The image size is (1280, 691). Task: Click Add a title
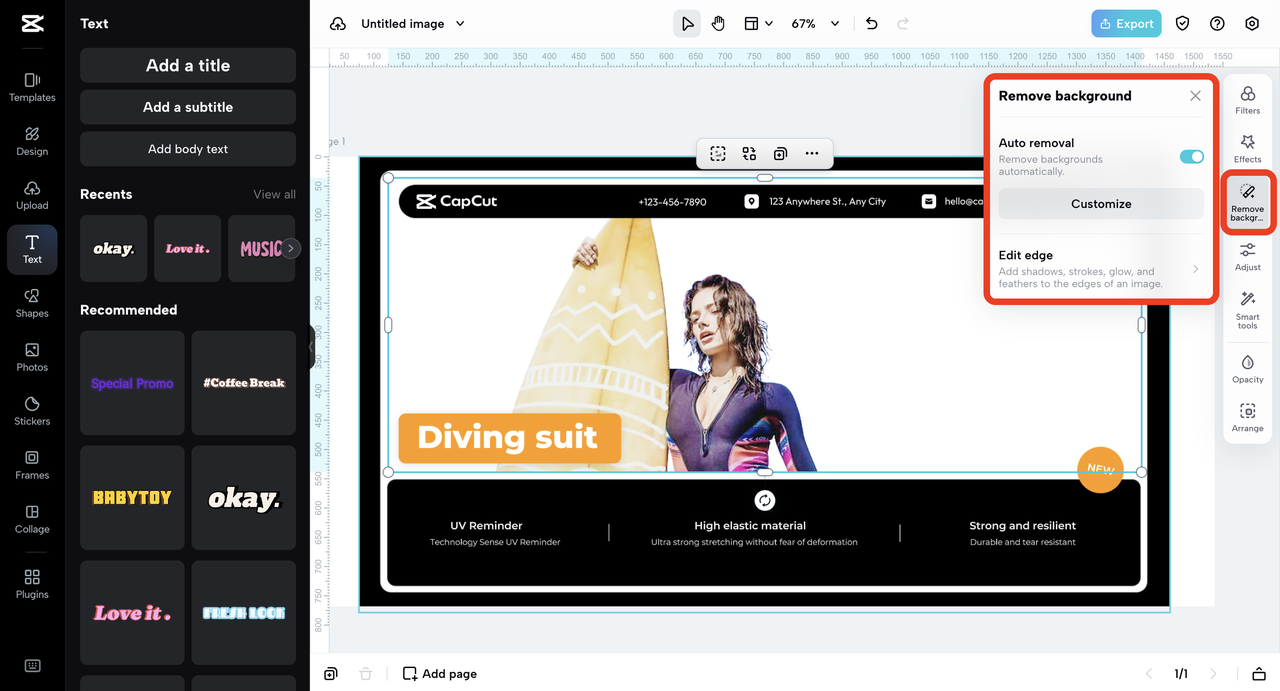(188, 65)
